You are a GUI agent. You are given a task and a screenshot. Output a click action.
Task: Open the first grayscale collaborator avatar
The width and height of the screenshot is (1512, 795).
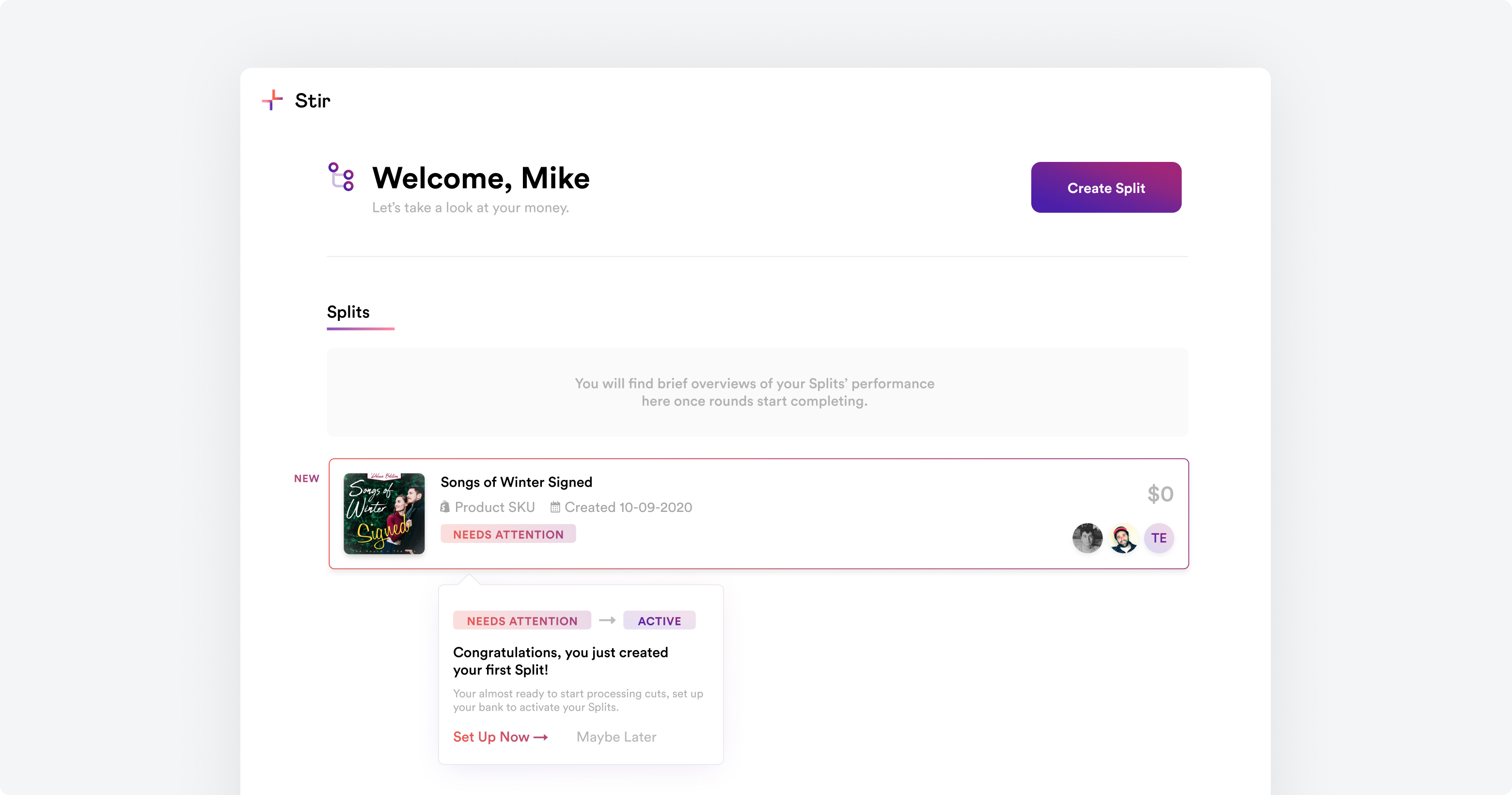click(1087, 538)
